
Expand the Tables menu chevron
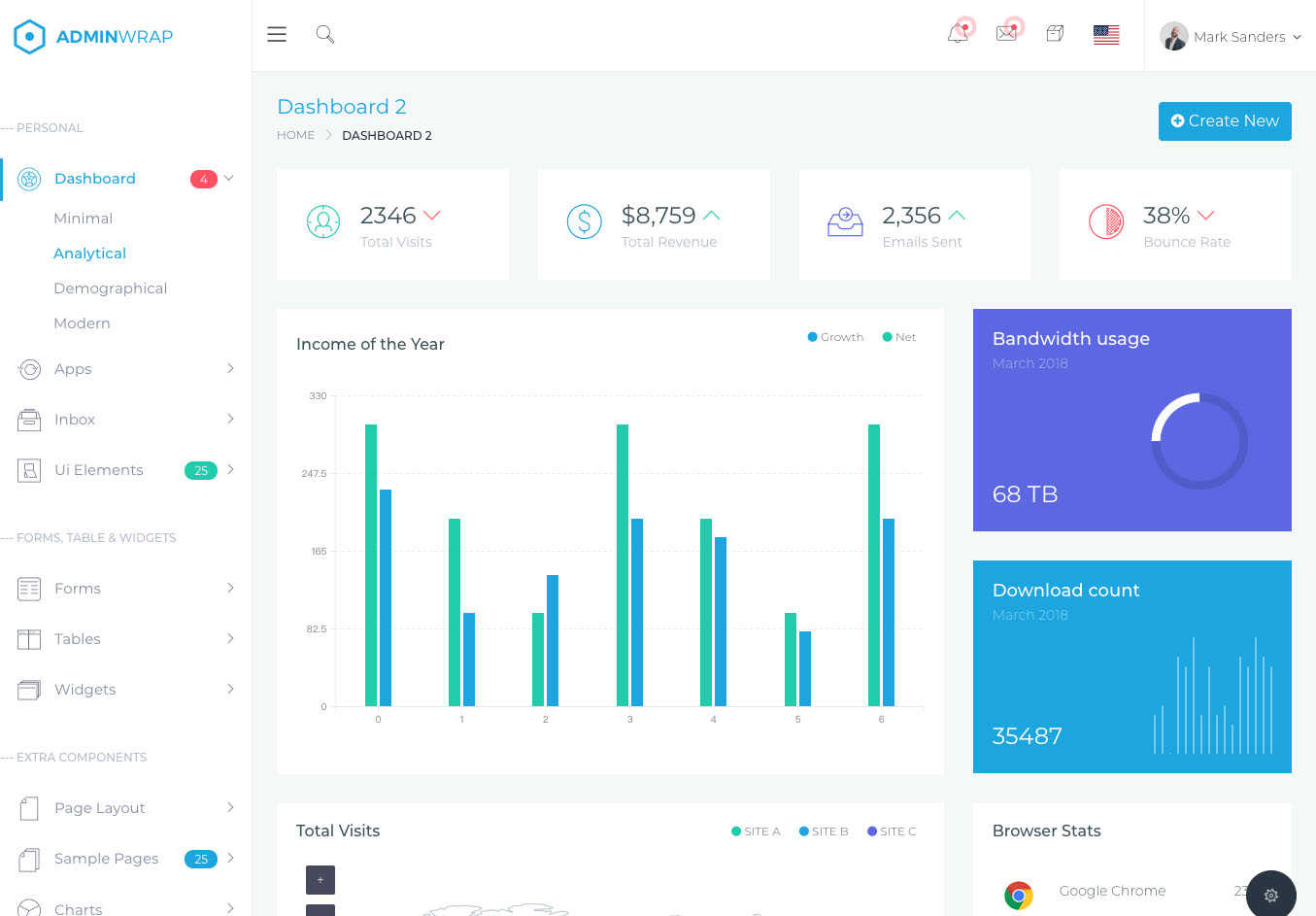(x=230, y=638)
